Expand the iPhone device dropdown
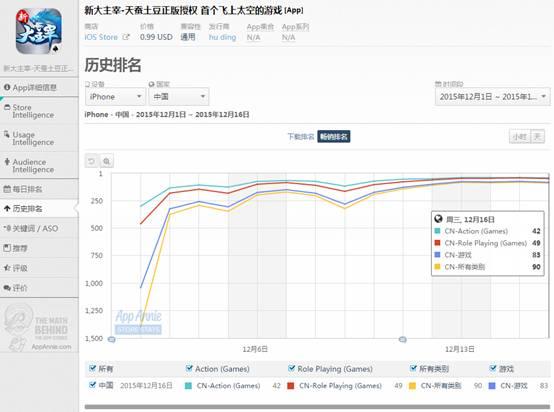 [115, 96]
